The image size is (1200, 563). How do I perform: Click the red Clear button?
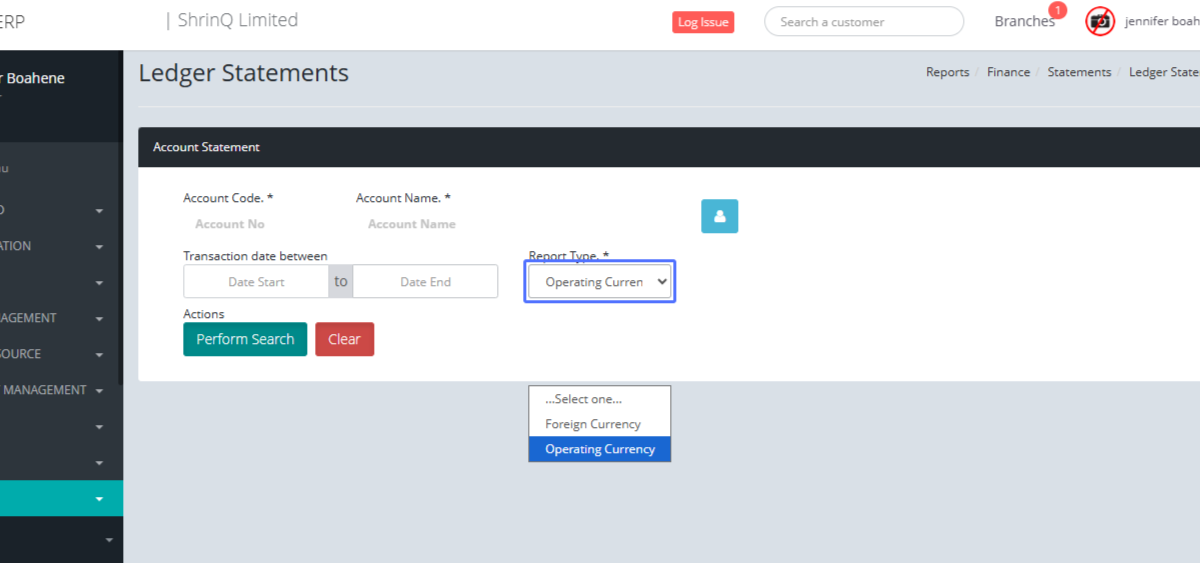[344, 339]
